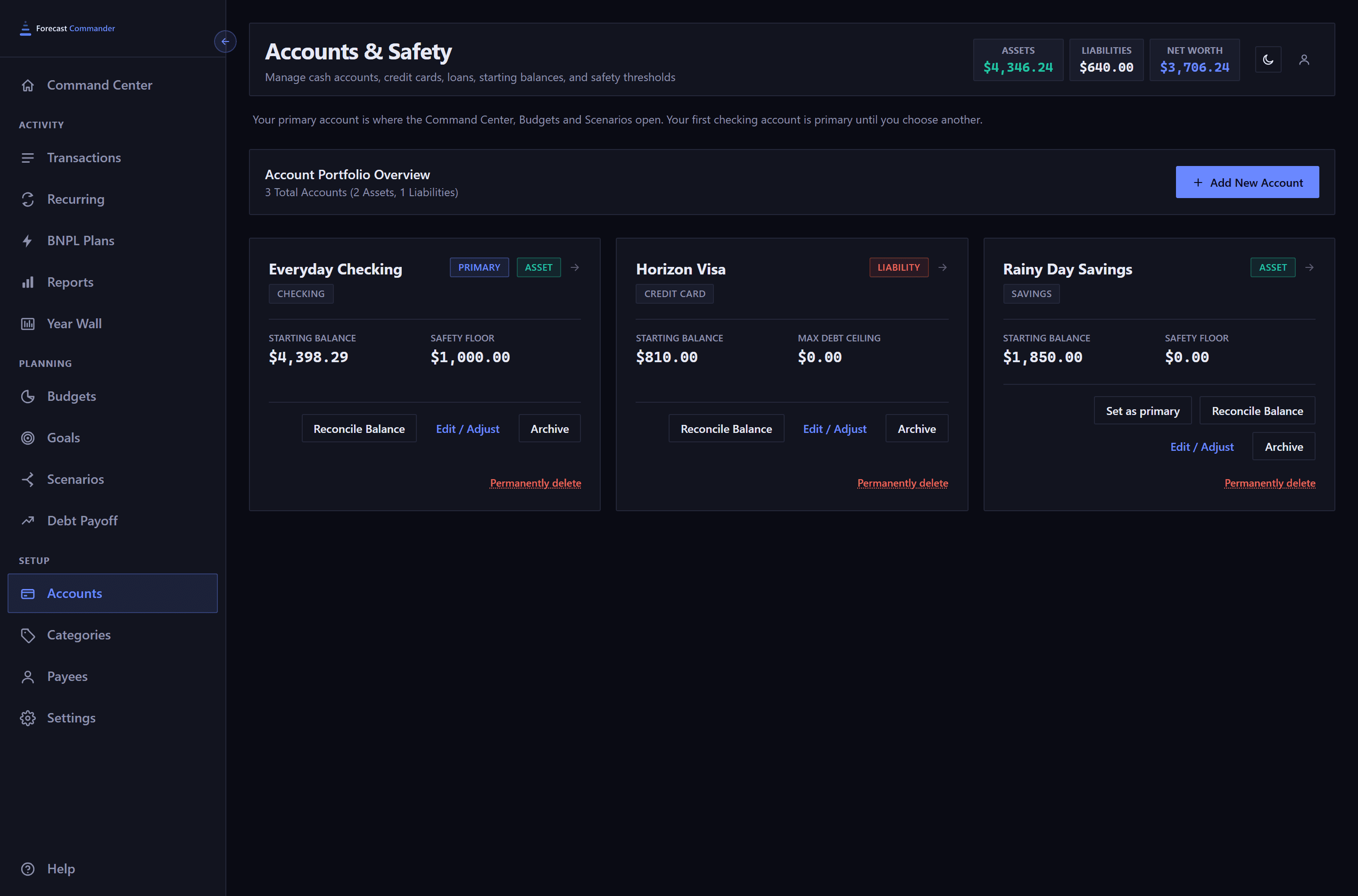
Task: Click the Transactions list icon
Action: [x=27, y=158]
